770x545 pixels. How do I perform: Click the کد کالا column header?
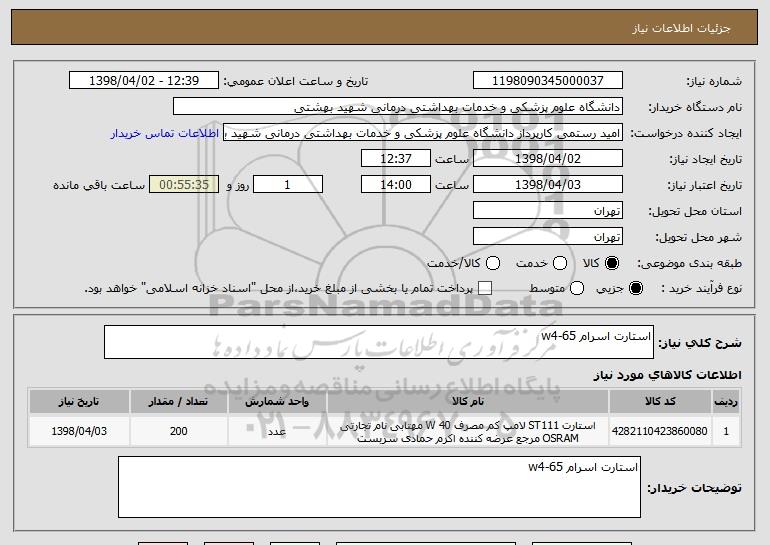[x=660, y=402]
